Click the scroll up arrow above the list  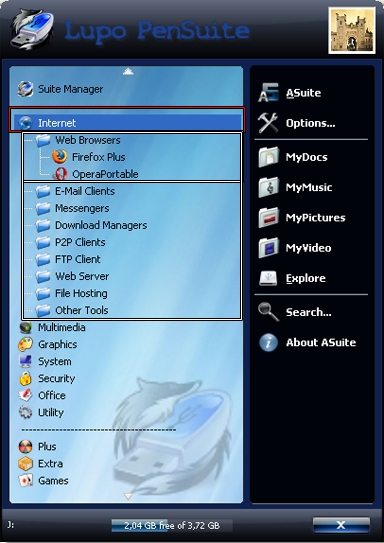(x=128, y=71)
